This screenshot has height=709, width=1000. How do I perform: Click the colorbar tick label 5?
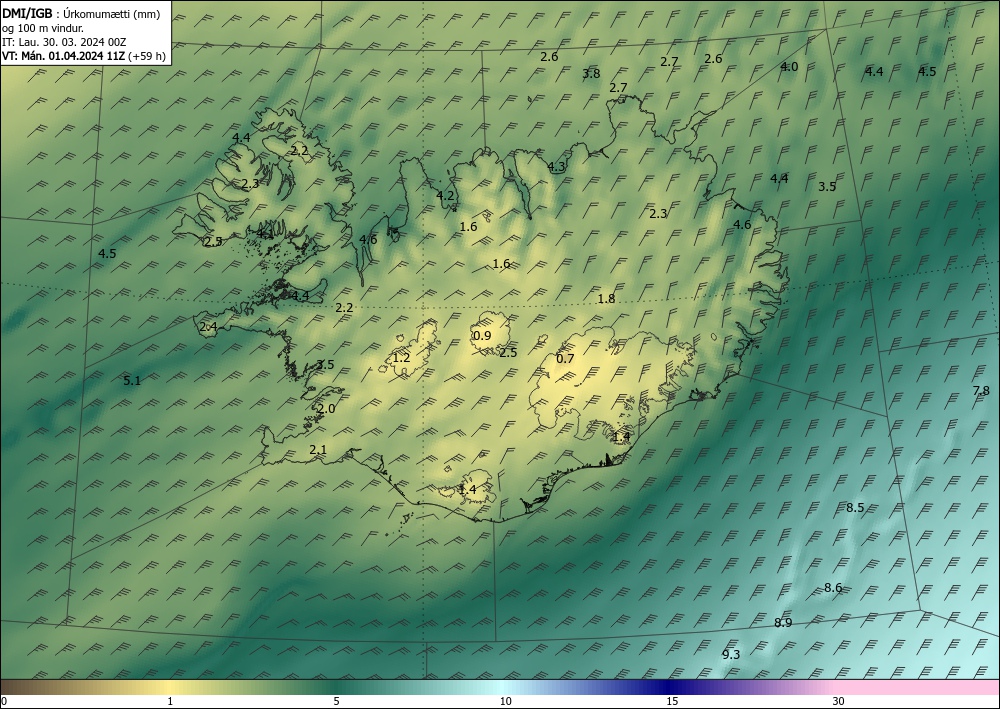click(336, 701)
